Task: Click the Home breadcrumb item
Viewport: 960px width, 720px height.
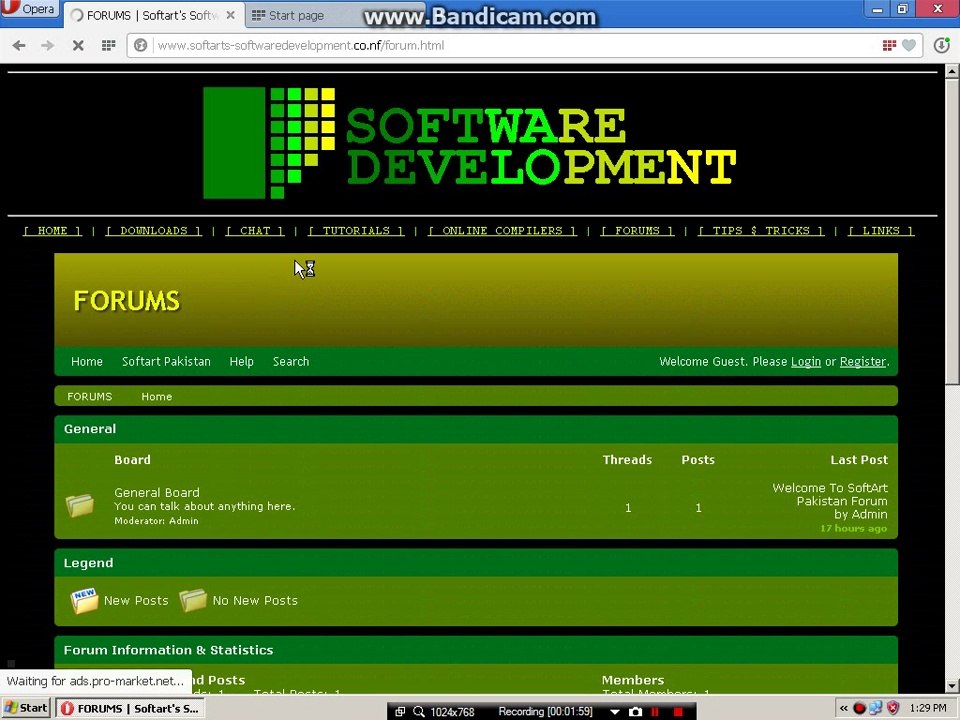Action: click(x=157, y=396)
